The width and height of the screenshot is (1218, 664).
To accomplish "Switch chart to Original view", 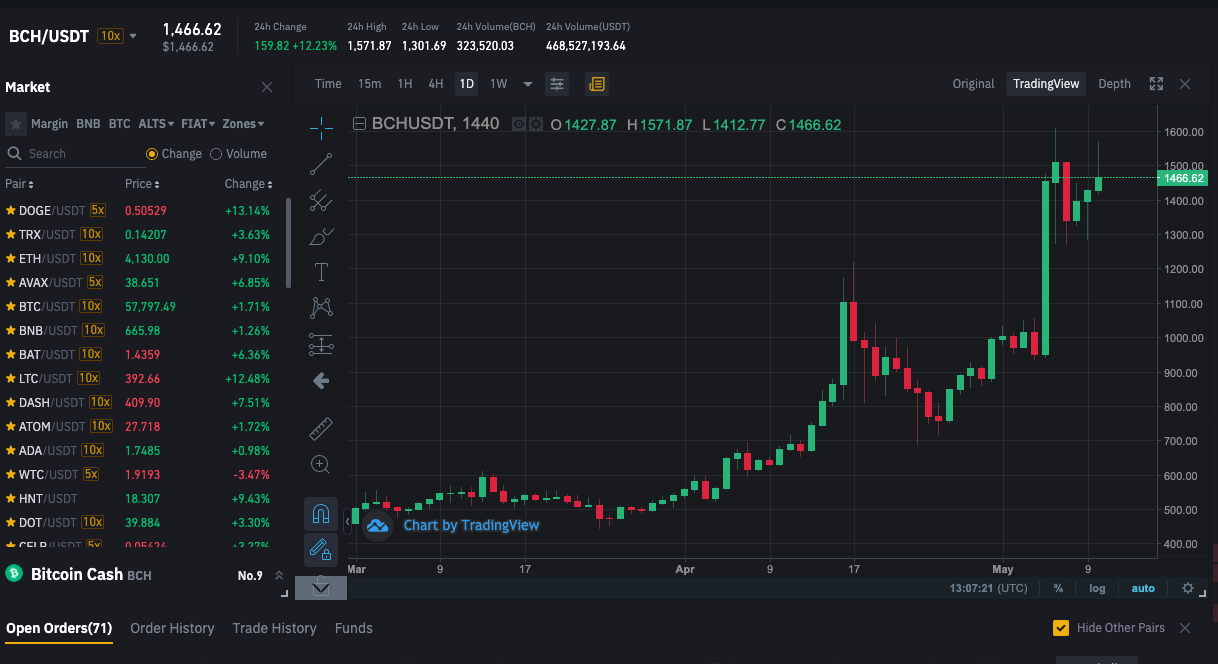I will (973, 84).
